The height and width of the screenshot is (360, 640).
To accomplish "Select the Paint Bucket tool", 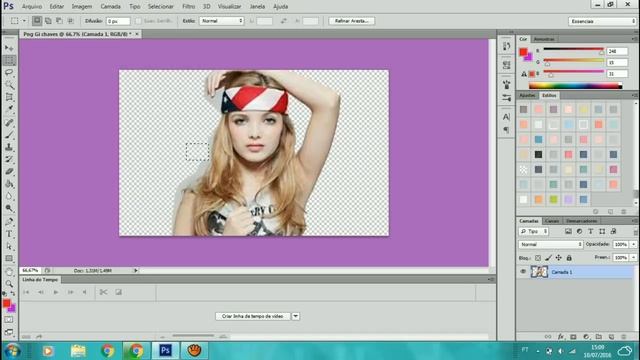I will 9,184.
